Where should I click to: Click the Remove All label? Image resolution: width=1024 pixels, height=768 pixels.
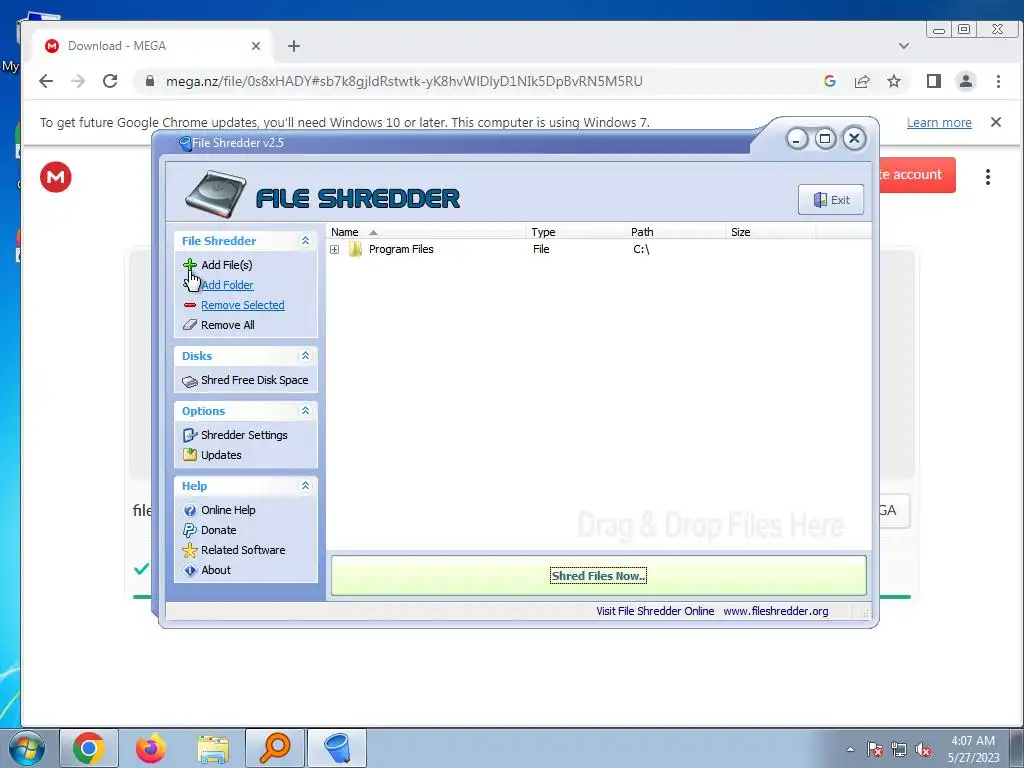click(x=228, y=325)
